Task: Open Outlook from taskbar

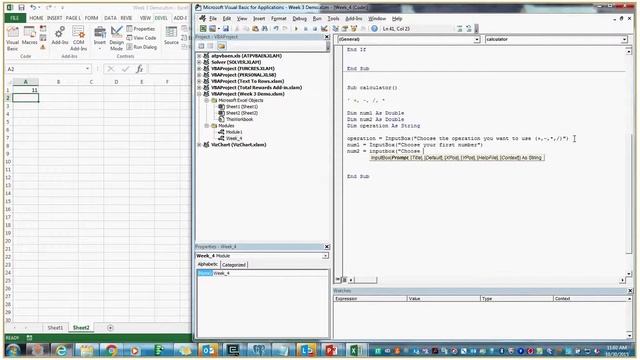Action: (209, 350)
